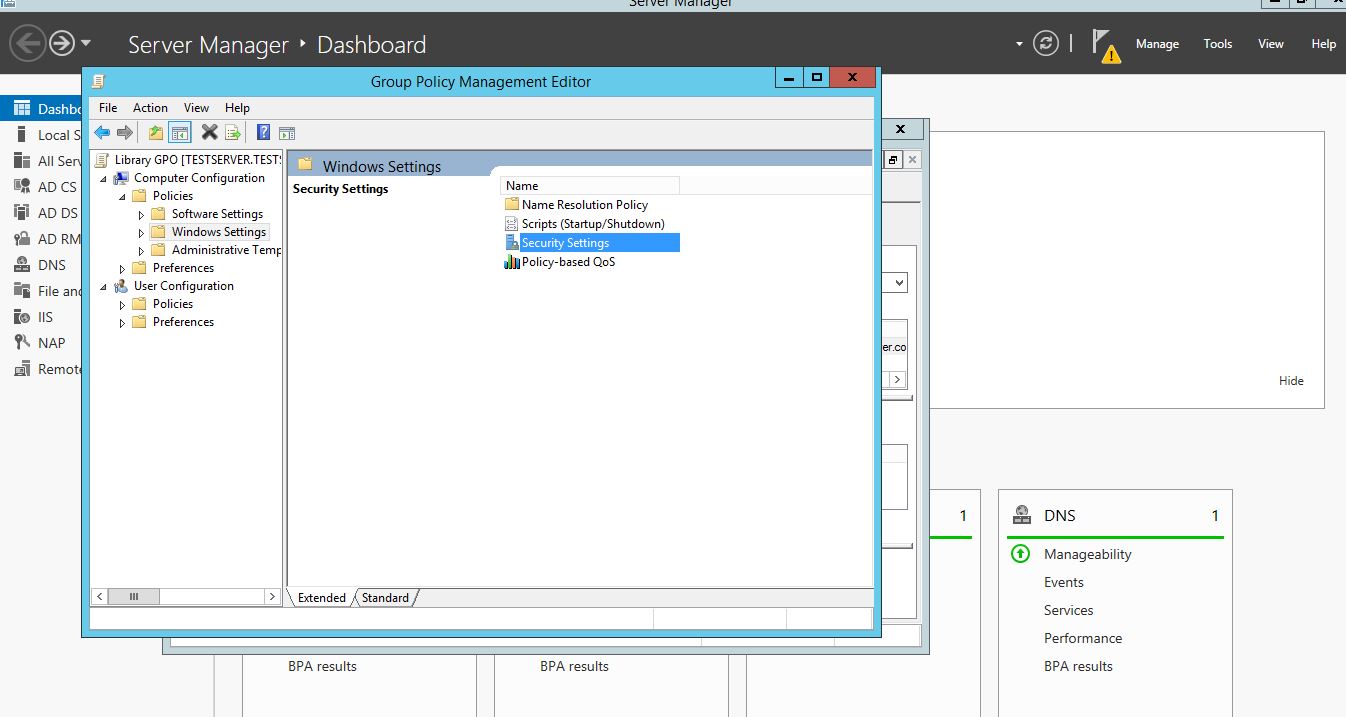
Task: Click the Delete X toolbar icon
Action: pos(209,132)
